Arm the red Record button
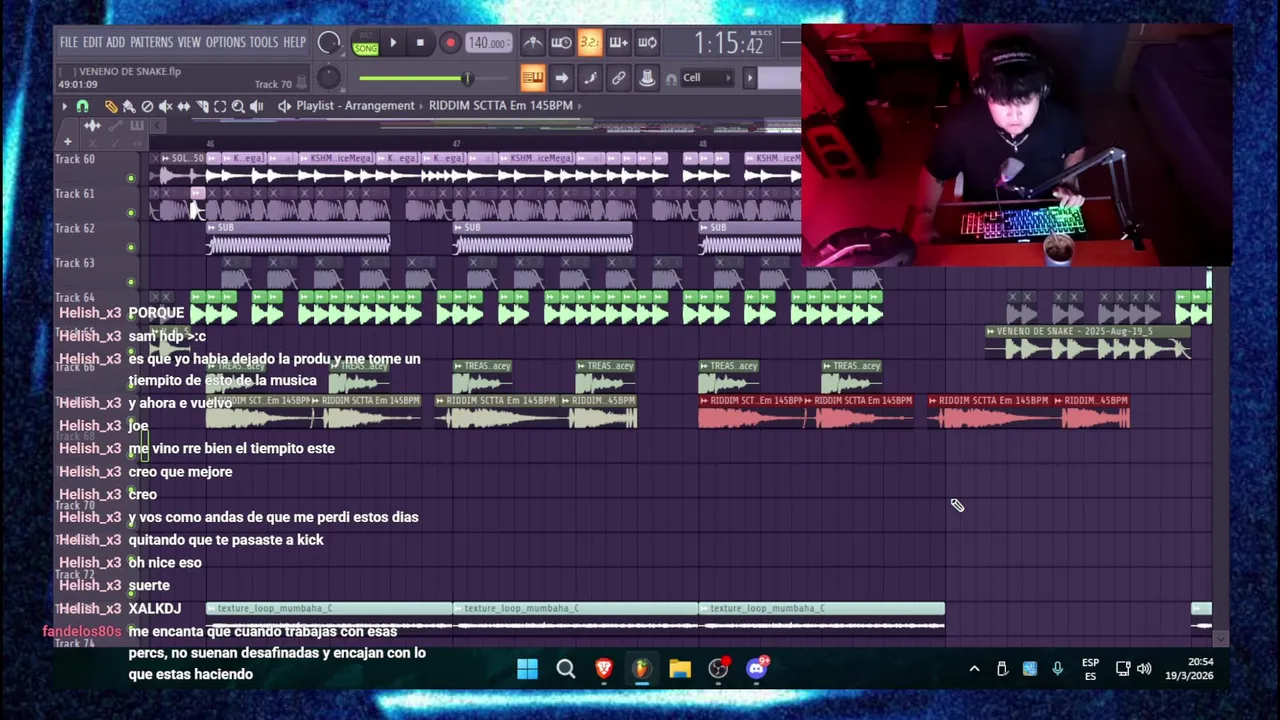 pyautogui.click(x=450, y=43)
